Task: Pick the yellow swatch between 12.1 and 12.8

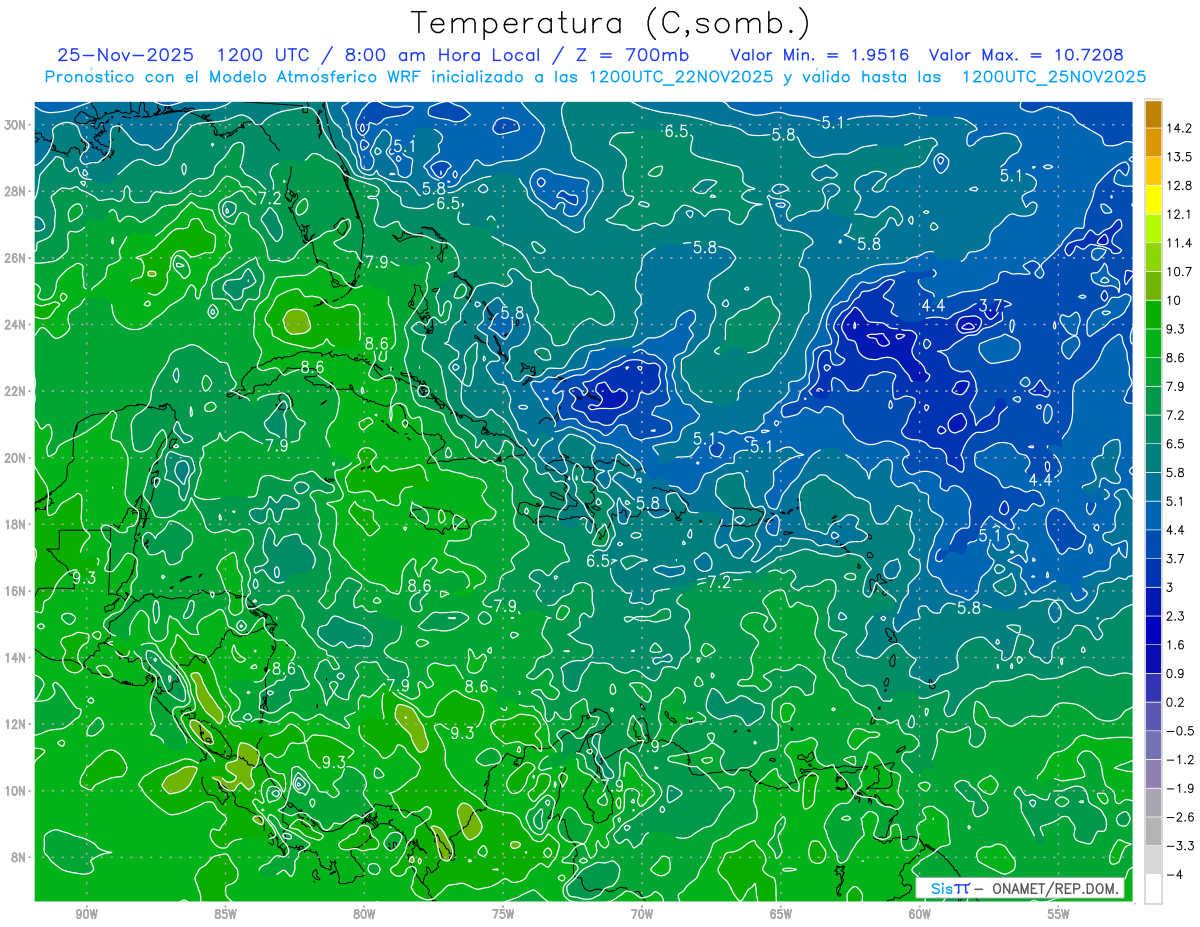Action: click(x=1153, y=200)
